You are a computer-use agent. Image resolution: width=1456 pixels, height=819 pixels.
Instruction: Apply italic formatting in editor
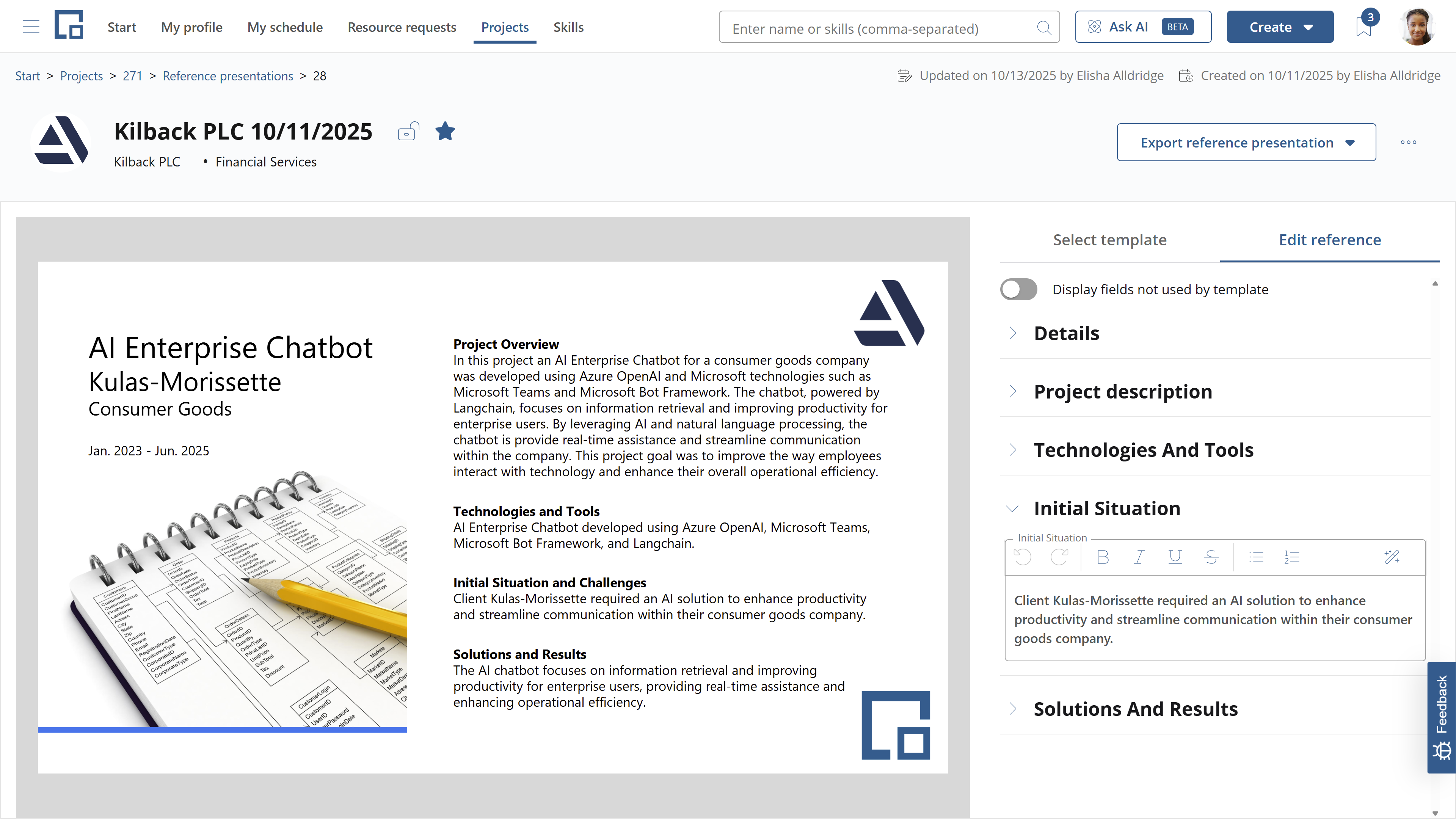click(1139, 557)
